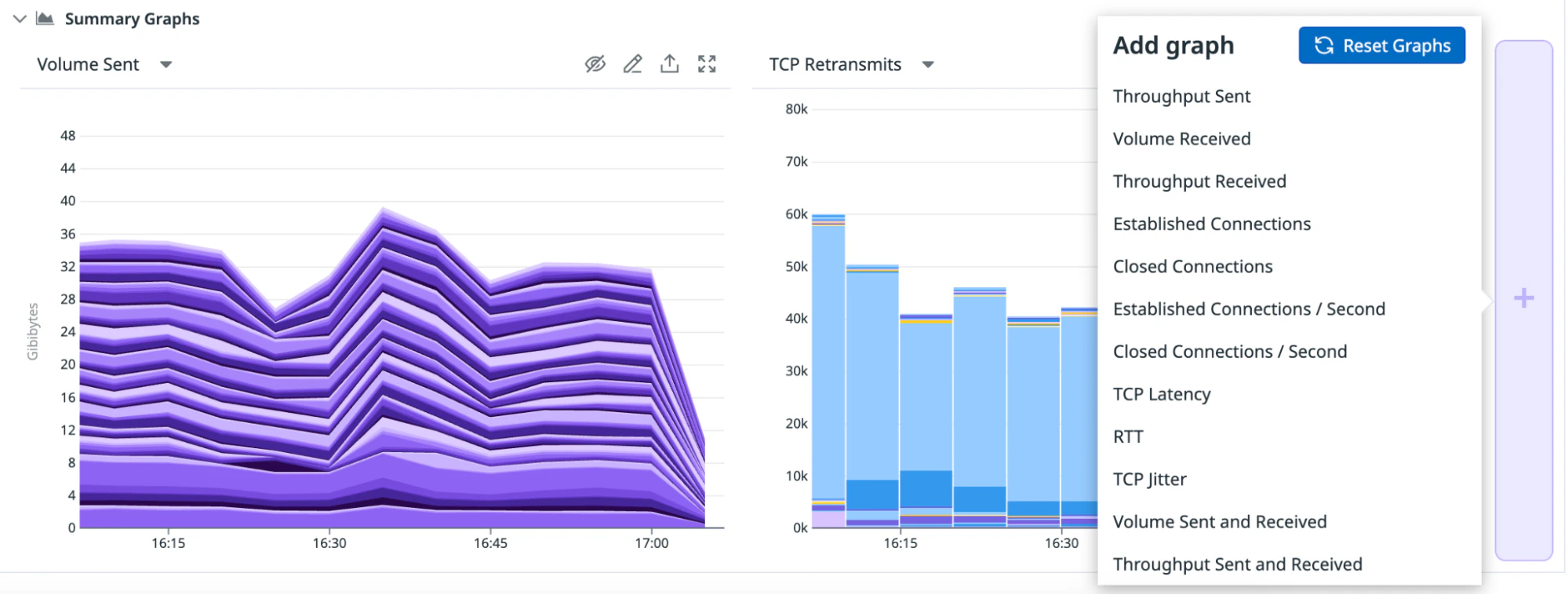Image resolution: width=1568 pixels, height=595 pixels.
Task: Click the 48 label on Volume Sent axis
Action: click(68, 136)
